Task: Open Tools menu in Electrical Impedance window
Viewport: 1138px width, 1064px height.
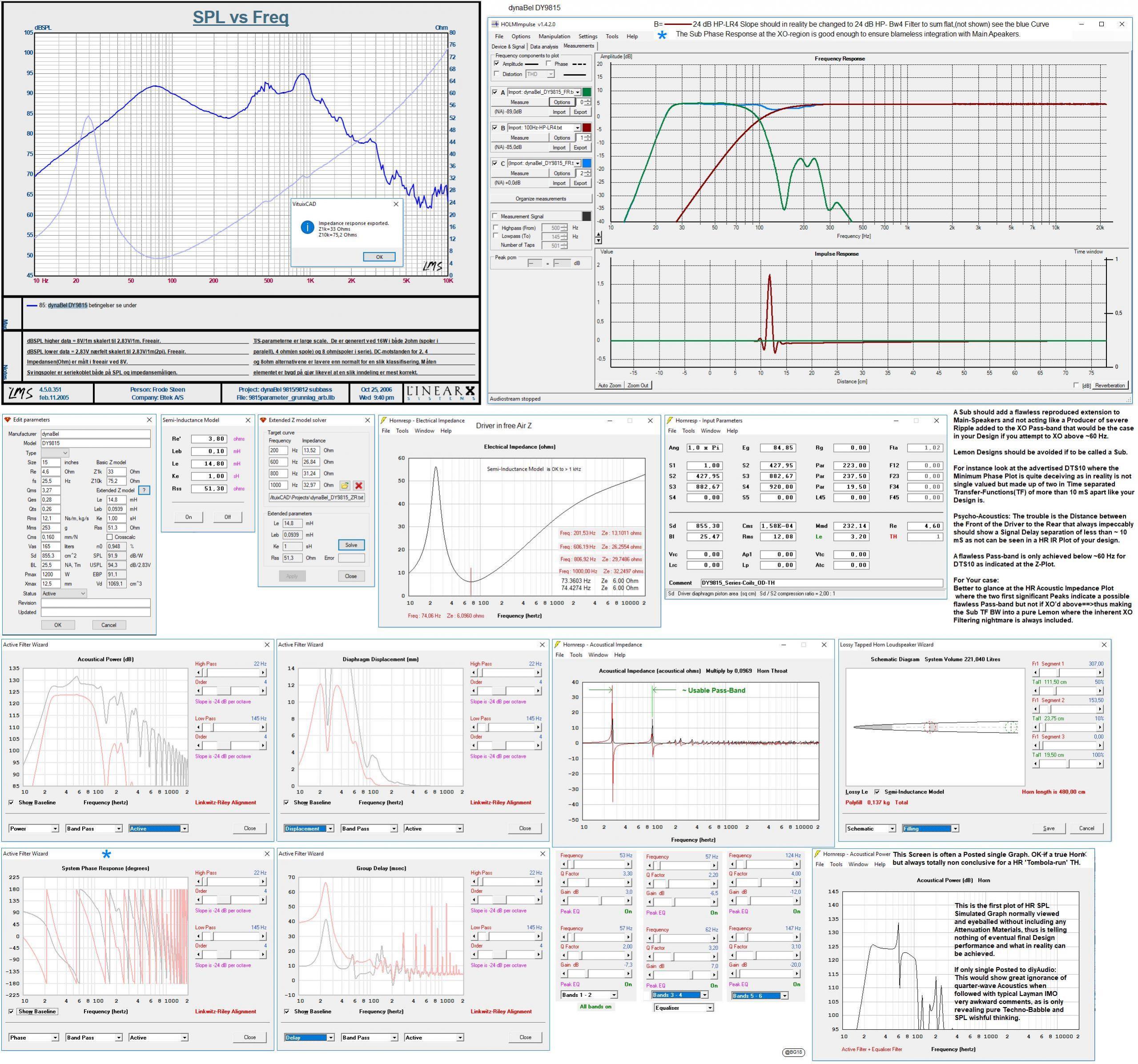Action: pos(402,431)
